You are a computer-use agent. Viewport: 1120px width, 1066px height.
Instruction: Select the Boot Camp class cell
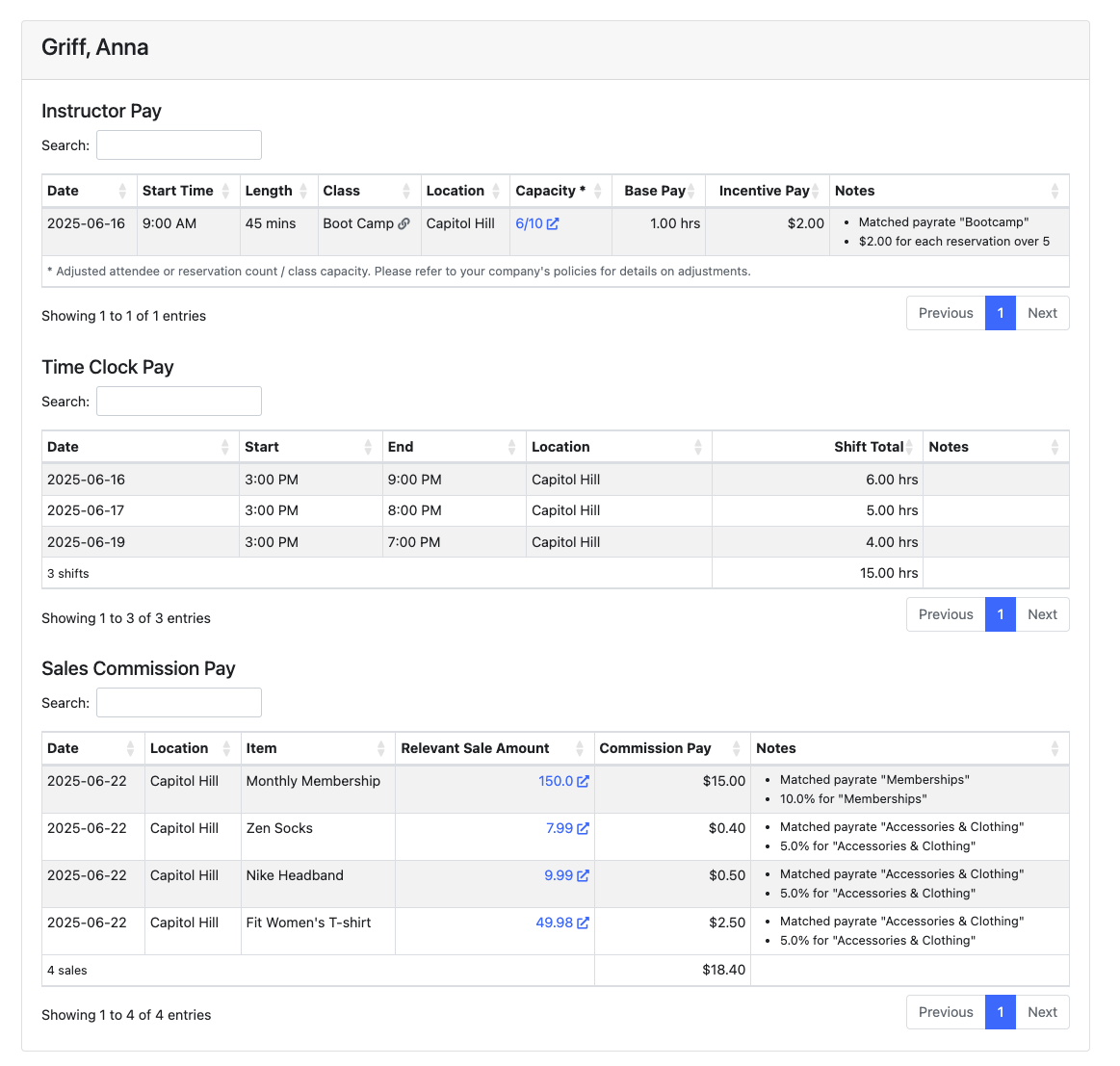369,231
